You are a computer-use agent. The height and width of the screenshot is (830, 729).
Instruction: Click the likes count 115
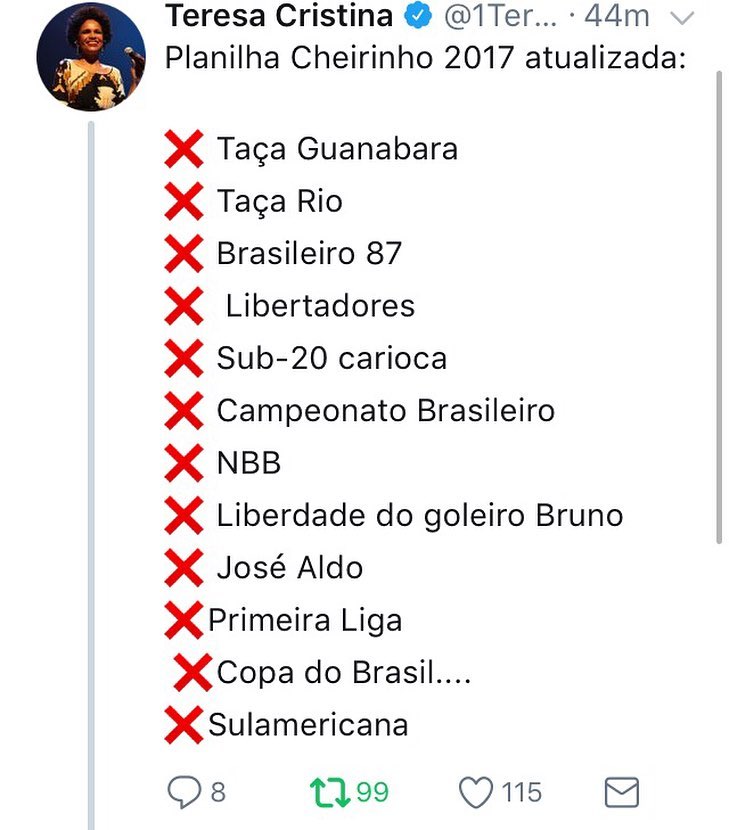[x=522, y=793]
